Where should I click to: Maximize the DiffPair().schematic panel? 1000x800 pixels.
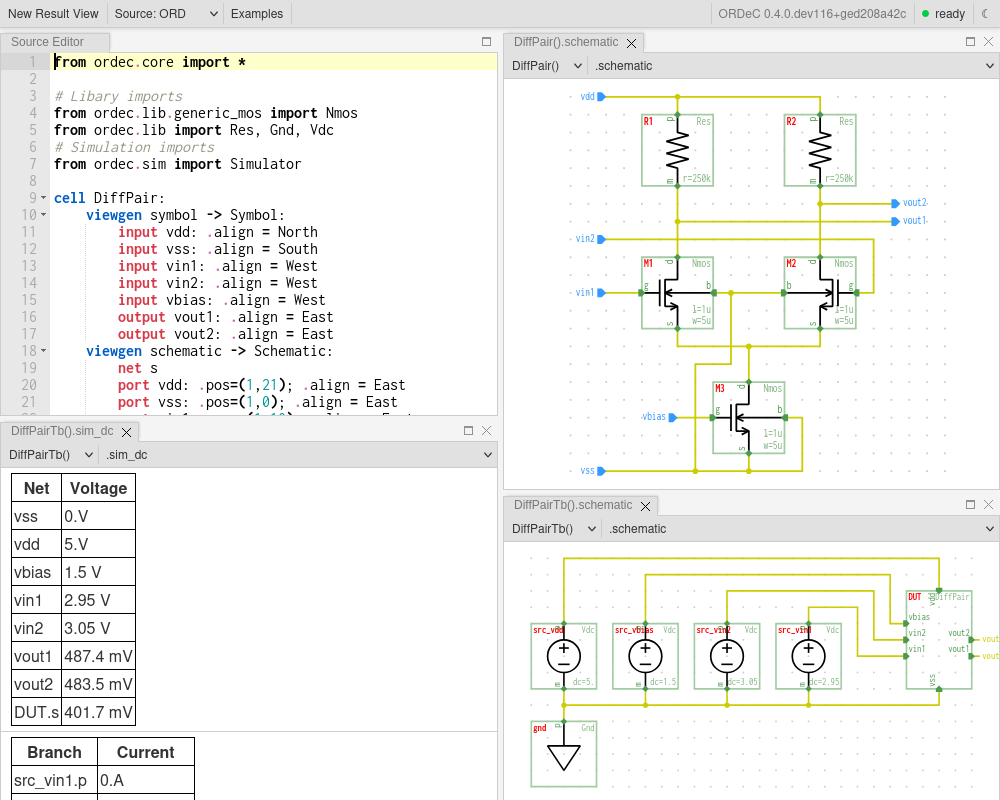[x=971, y=41]
